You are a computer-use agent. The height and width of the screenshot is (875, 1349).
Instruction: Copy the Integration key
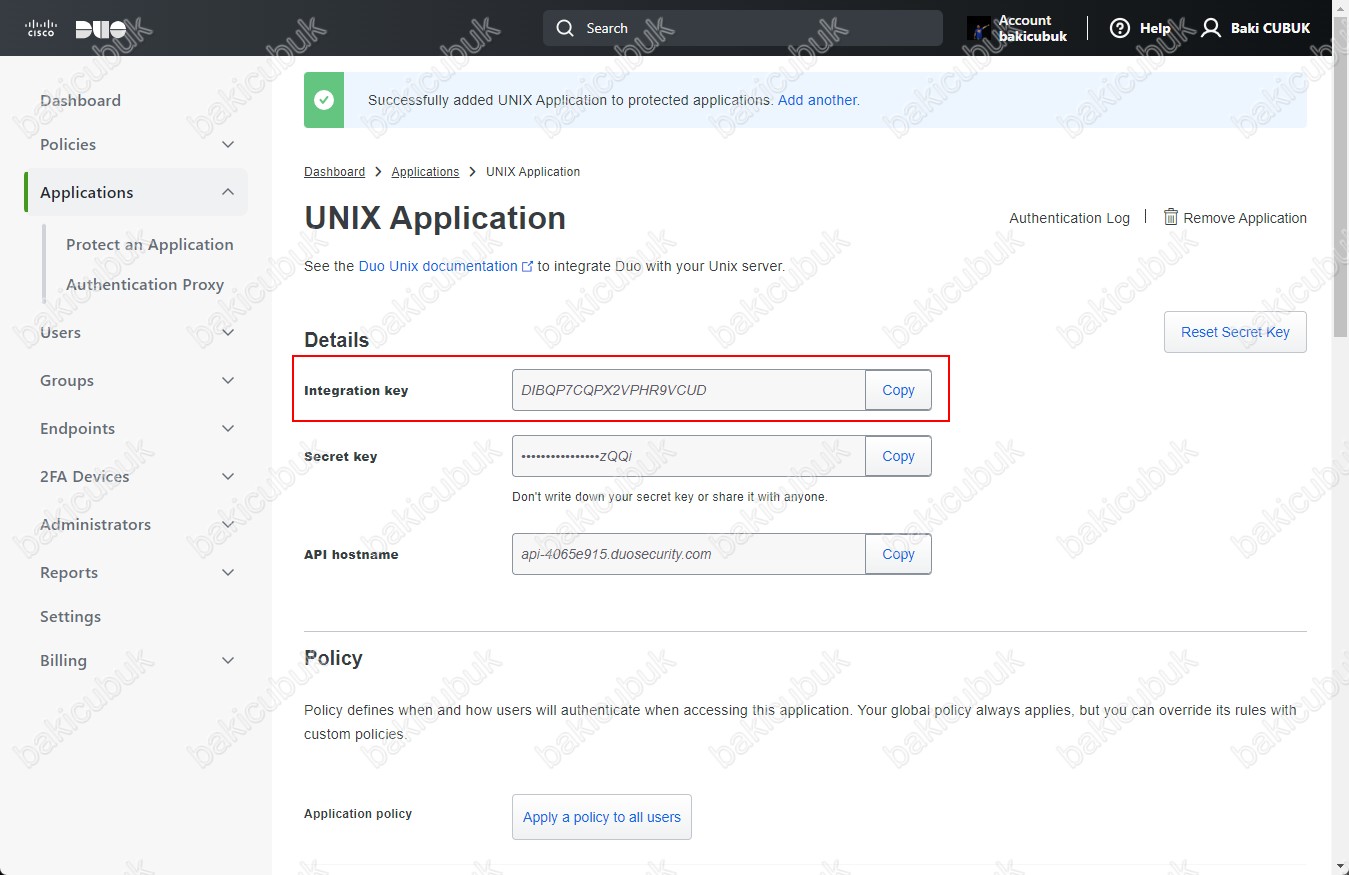pos(898,390)
